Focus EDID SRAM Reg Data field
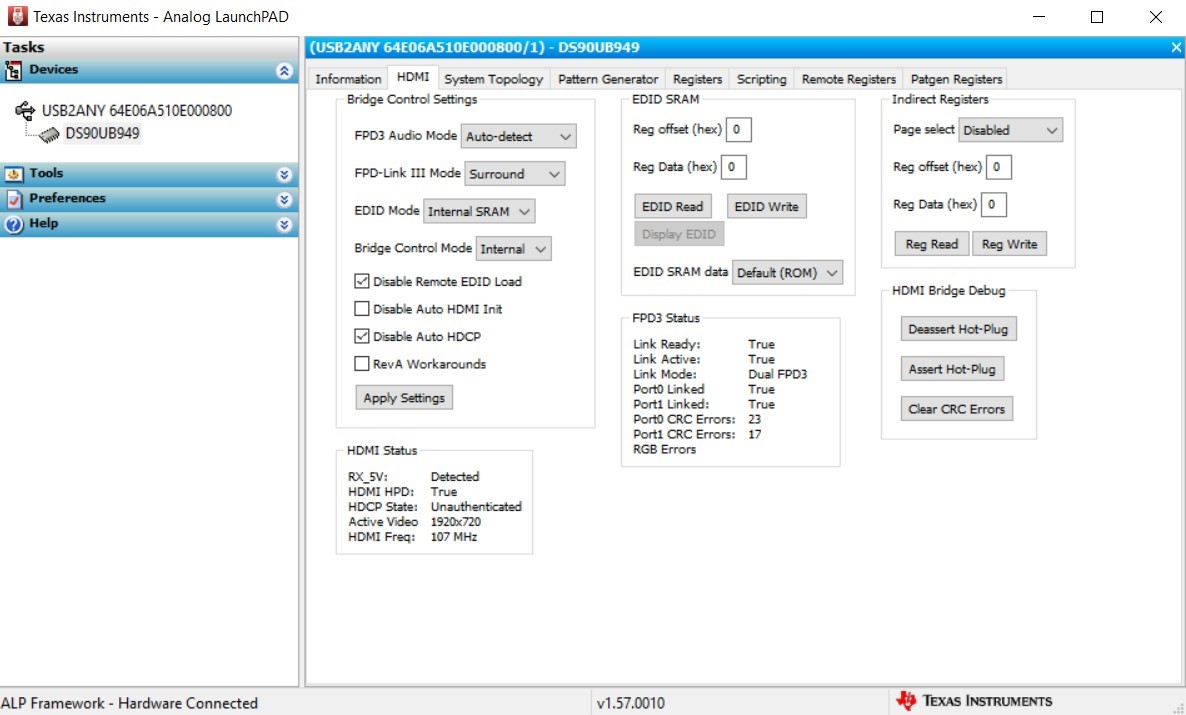The height and width of the screenshot is (715, 1186). [734, 167]
